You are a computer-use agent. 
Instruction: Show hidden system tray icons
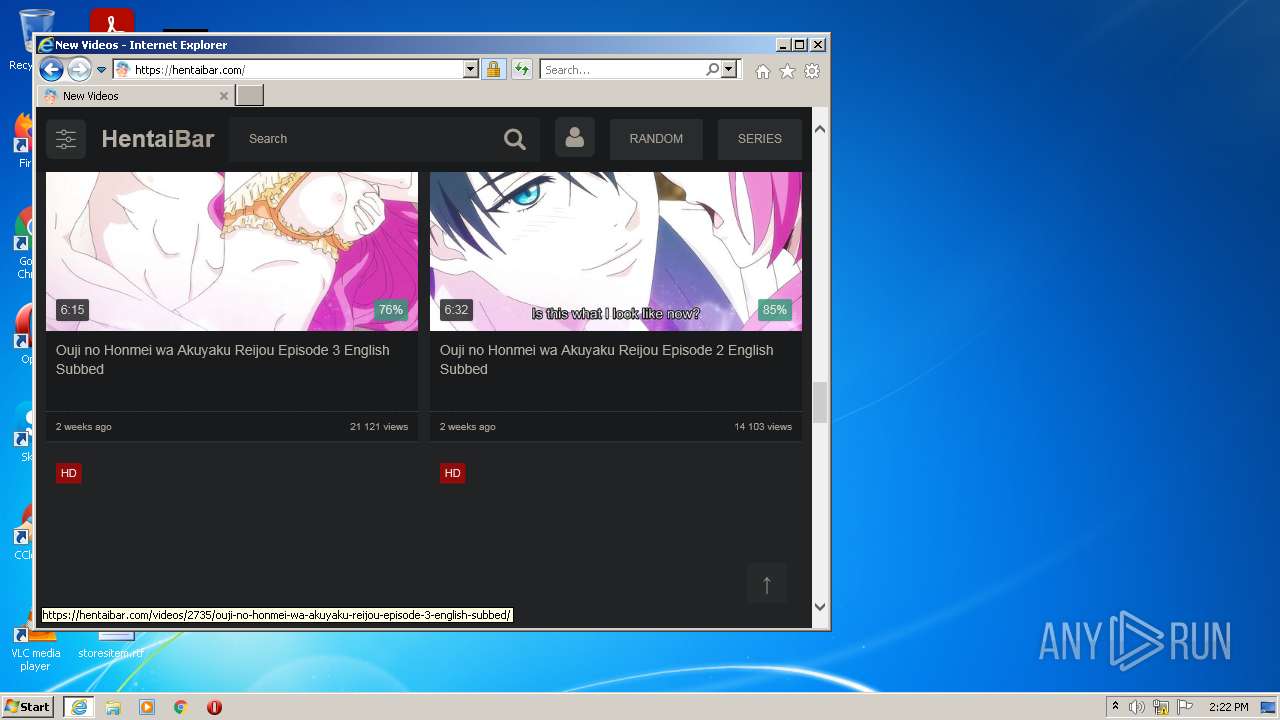(x=1115, y=707)
